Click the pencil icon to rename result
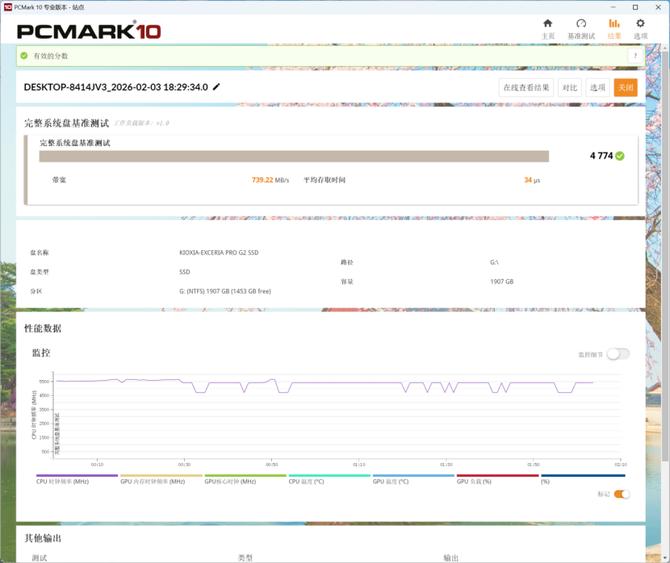Image resolution: width=670 pixels, height=563 pixels. pyautogui.click(x=216, y=87)
